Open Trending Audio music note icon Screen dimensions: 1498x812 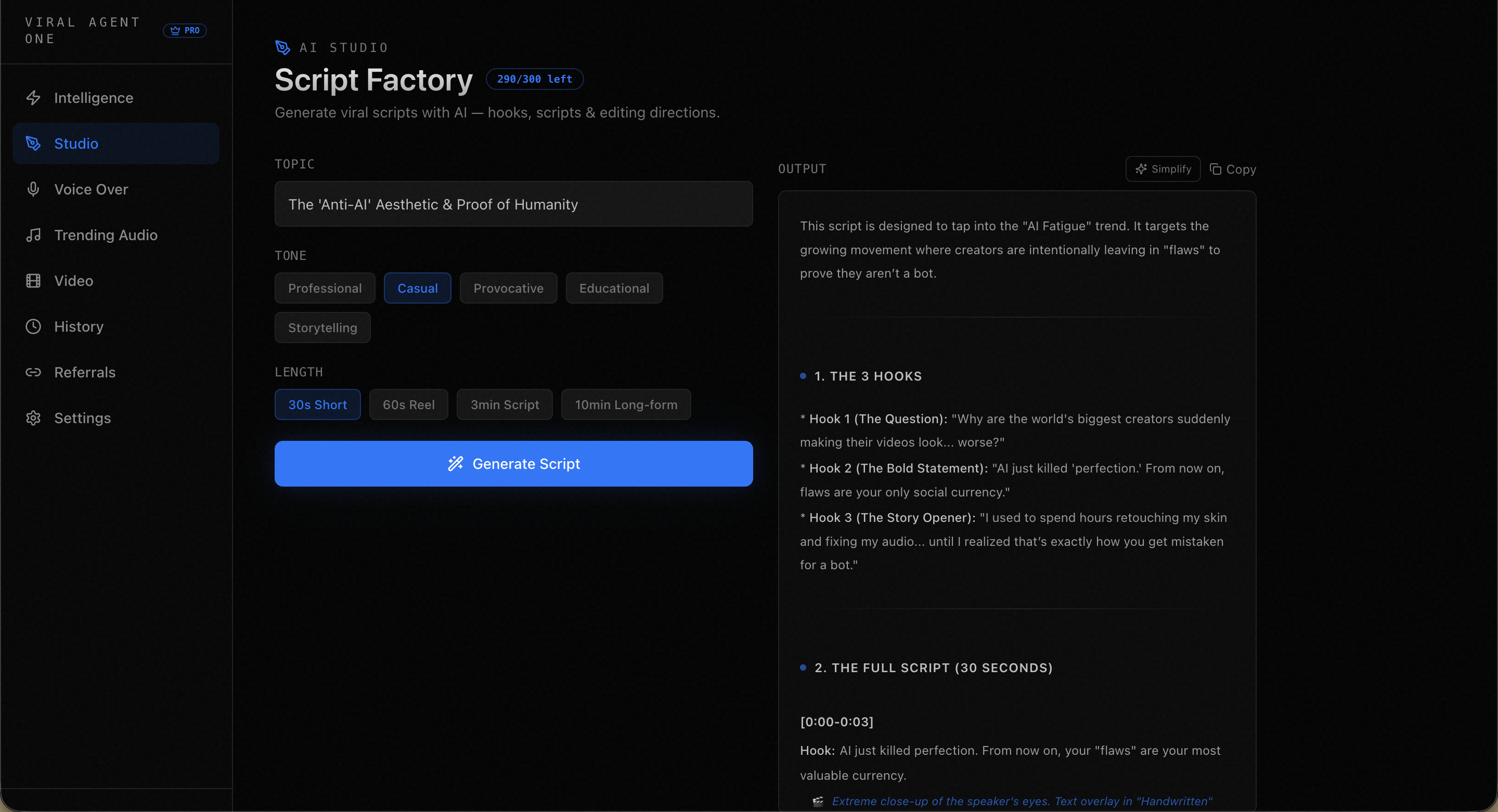pyautogui.click(x=33, y=235)
